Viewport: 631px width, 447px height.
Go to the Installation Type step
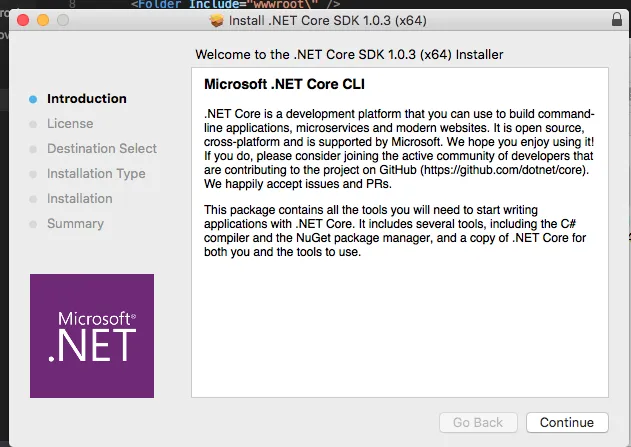point(96,174)
